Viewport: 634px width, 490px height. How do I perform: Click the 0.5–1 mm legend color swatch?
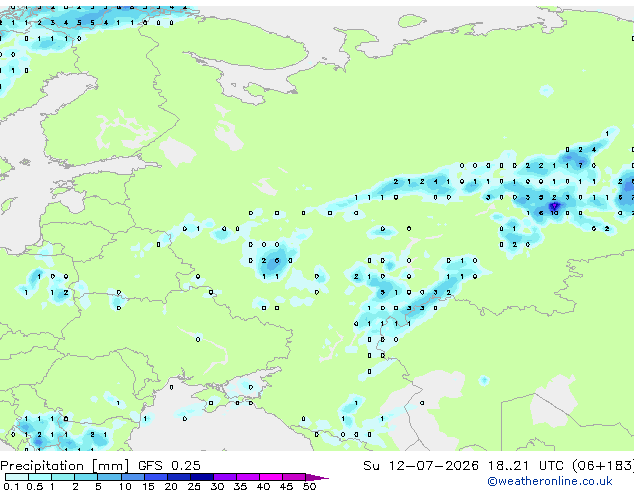pyautogui.click(x=40, y=477)
